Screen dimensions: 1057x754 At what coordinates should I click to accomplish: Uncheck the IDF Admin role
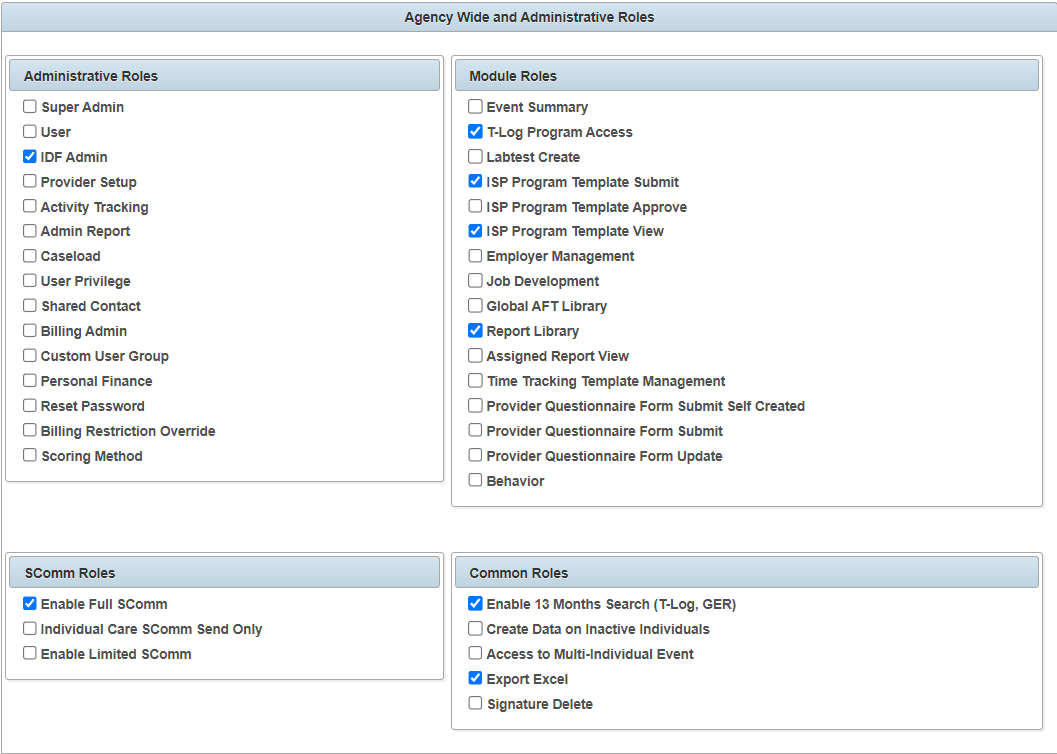pos(29,156)
